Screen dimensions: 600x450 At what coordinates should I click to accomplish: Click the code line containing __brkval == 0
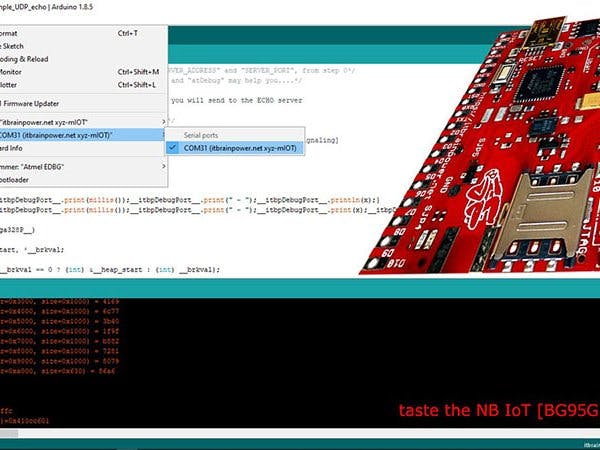pos(110,270)
